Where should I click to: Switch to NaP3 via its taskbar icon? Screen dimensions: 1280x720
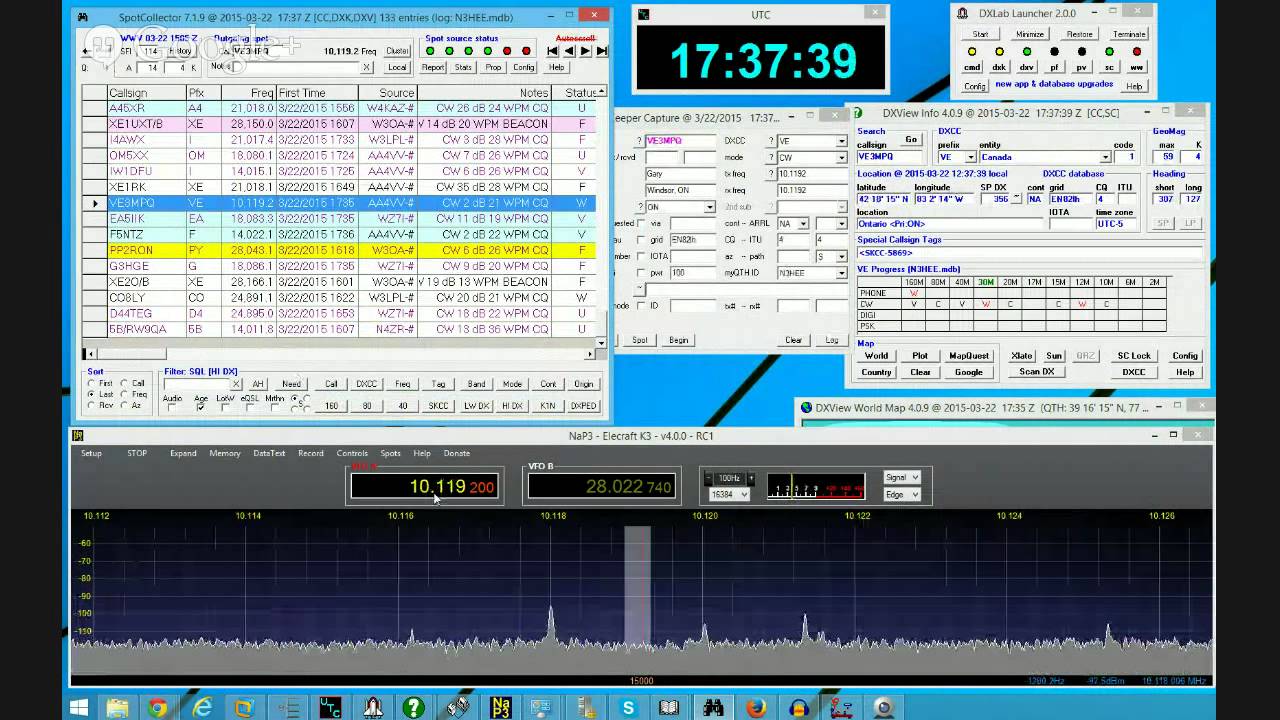tap(501, 708)
